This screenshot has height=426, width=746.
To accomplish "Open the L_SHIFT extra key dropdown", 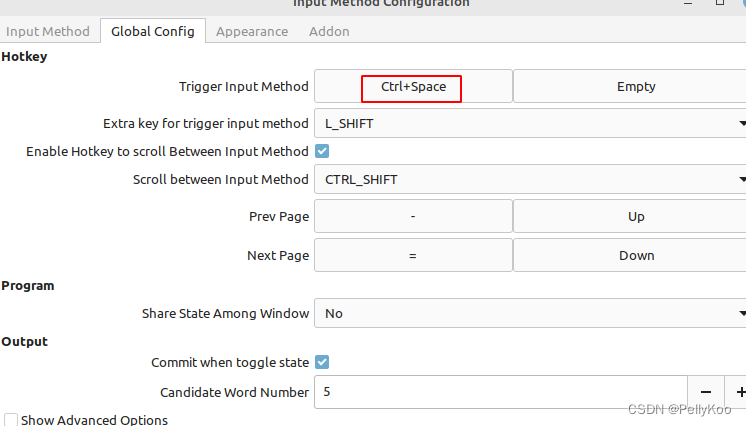I will [530, 123].
